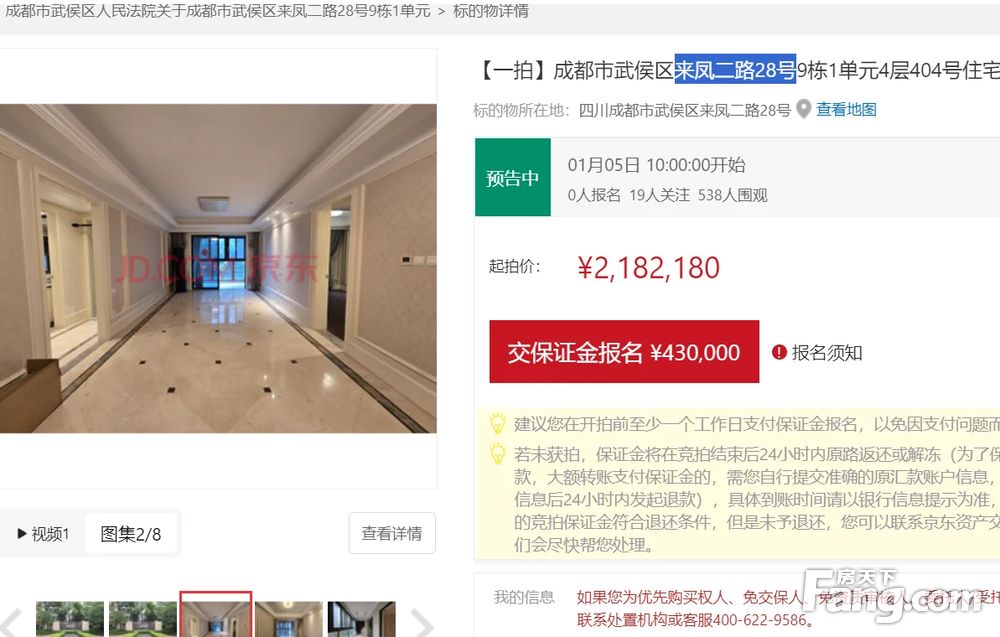
Task: Click the 查看详情 button
Action: pos(392,533)
